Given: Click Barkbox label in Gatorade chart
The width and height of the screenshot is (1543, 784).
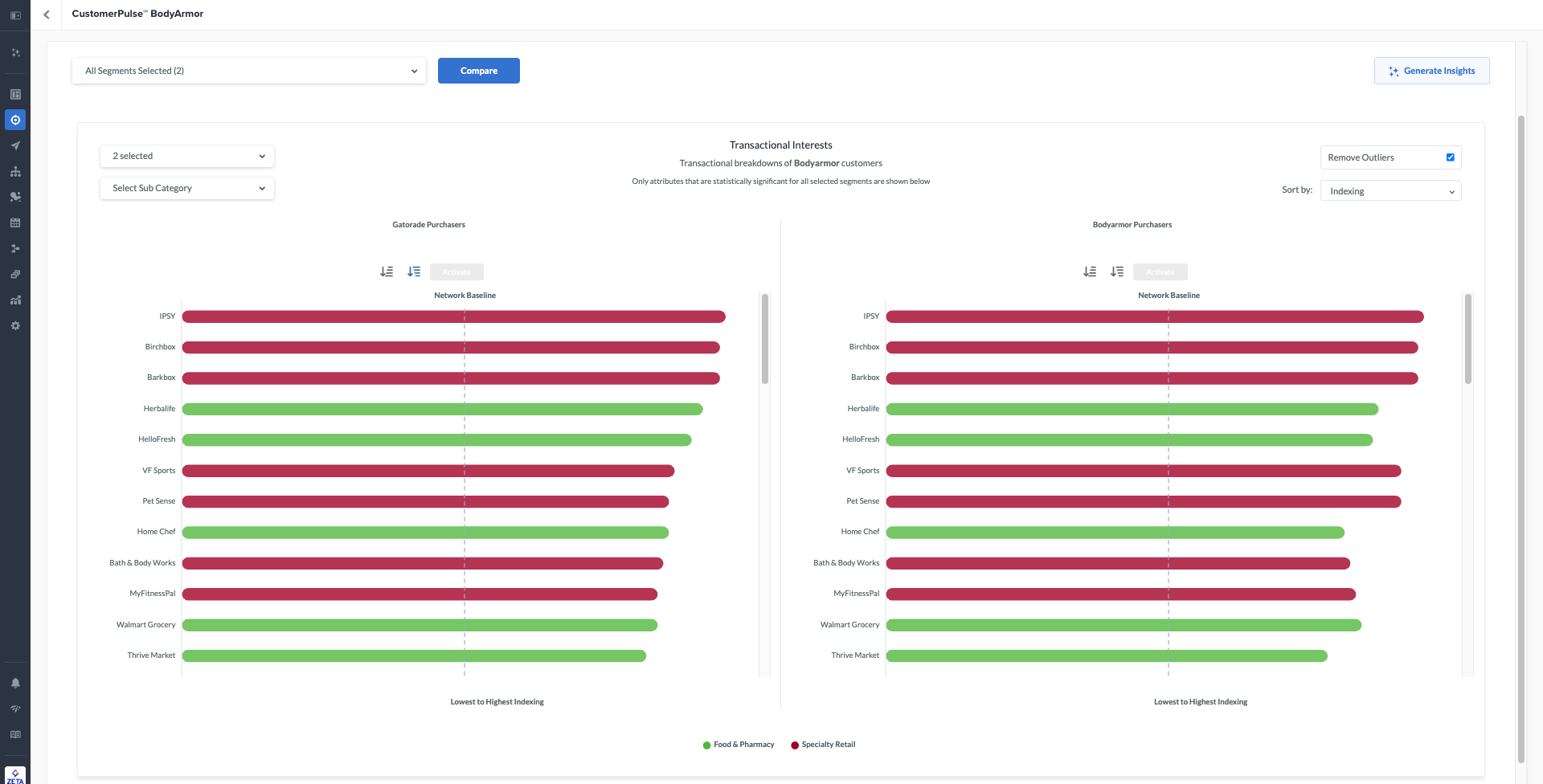Looking at the screenshot, I should tap(162, 378).
